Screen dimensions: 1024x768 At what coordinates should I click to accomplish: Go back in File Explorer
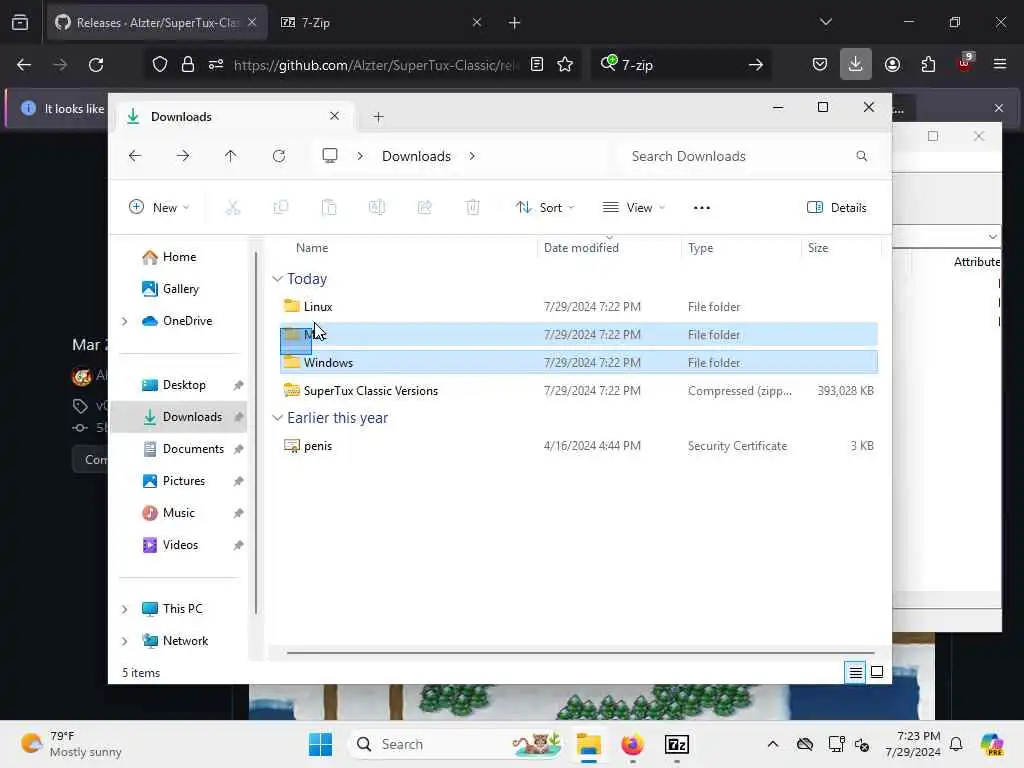(x=135, y=156)
